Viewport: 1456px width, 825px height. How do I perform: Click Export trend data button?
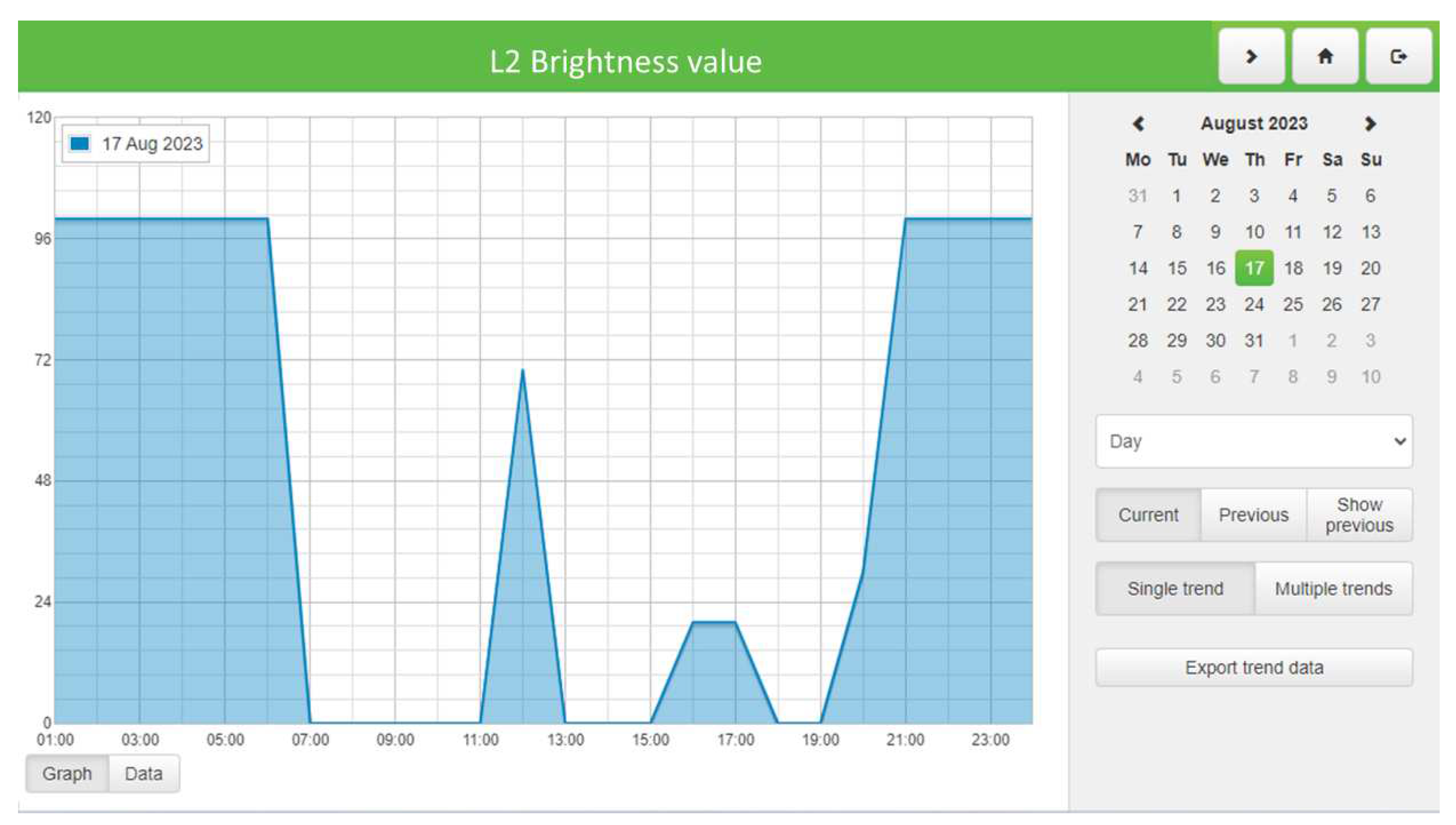(1253, 667)
